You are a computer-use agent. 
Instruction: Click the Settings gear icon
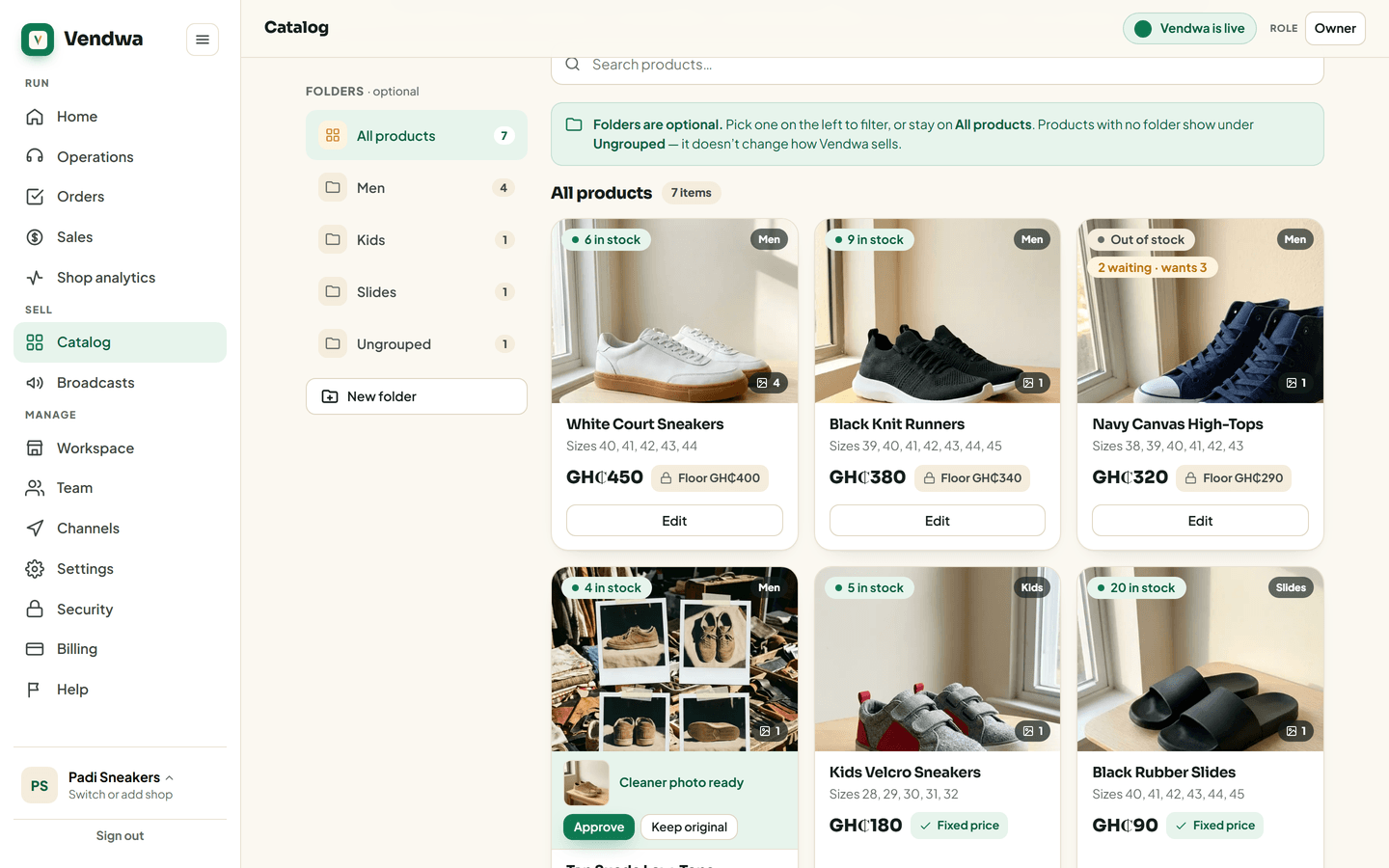point(35,569)
